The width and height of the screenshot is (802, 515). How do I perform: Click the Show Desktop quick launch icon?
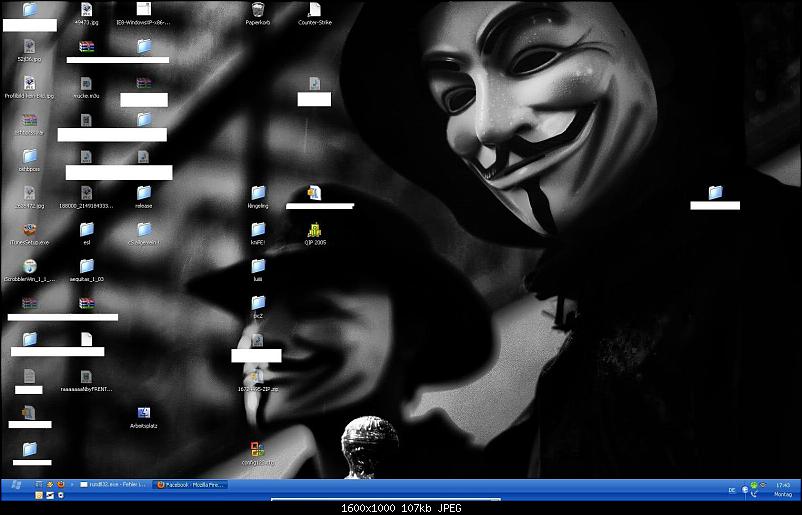39,484
